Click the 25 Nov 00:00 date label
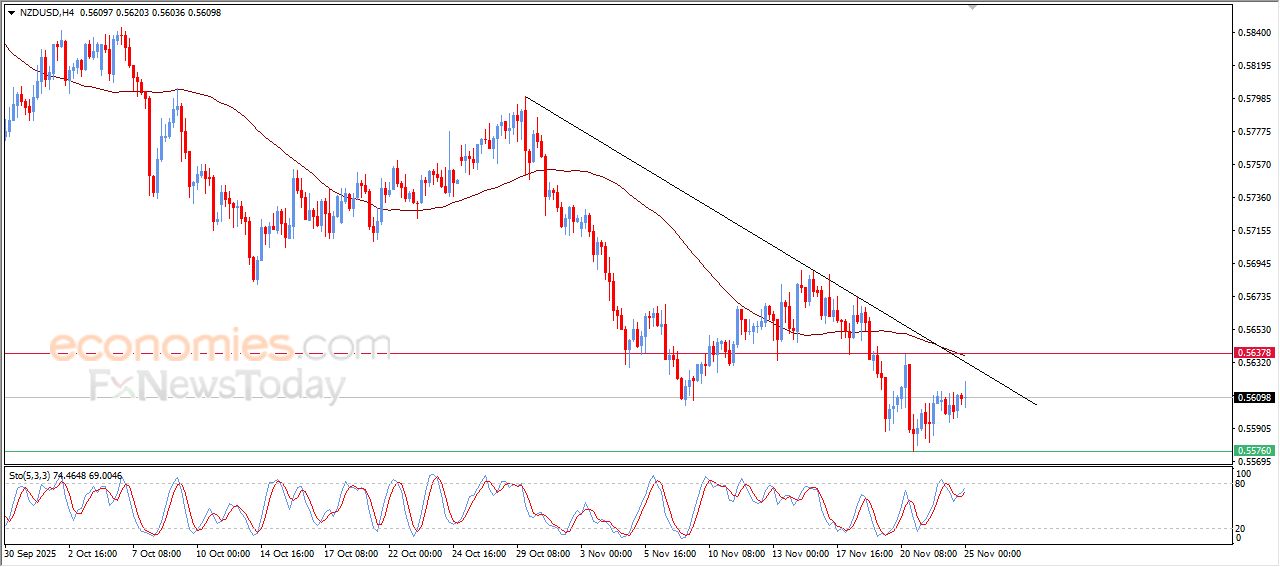 (992, 552)
